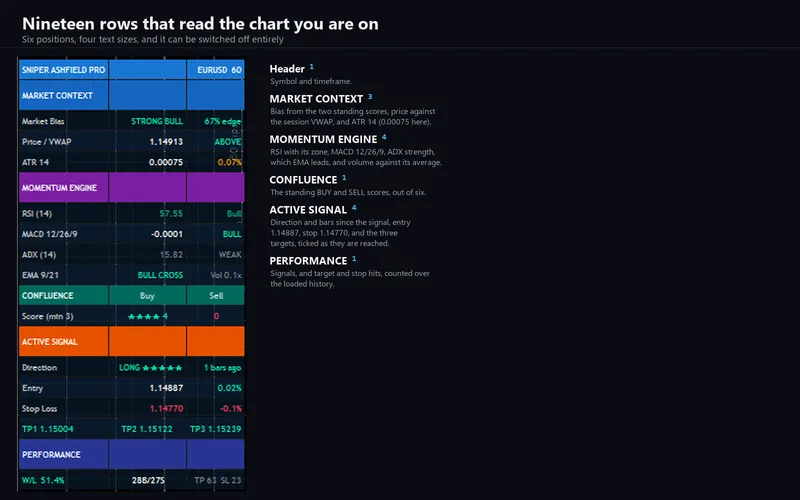
Task: Select the MACD 12/26/9 label cell in table
Action: click(49, 234)
